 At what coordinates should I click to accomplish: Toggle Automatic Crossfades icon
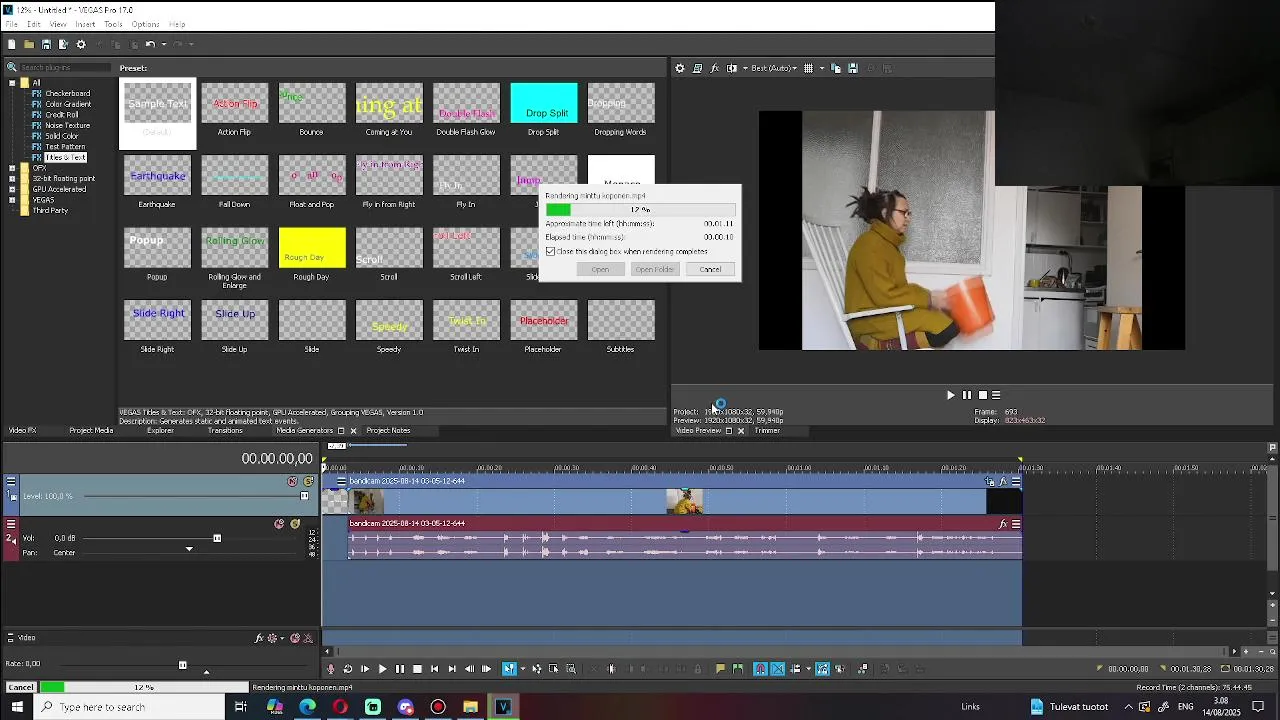[778, 669]
